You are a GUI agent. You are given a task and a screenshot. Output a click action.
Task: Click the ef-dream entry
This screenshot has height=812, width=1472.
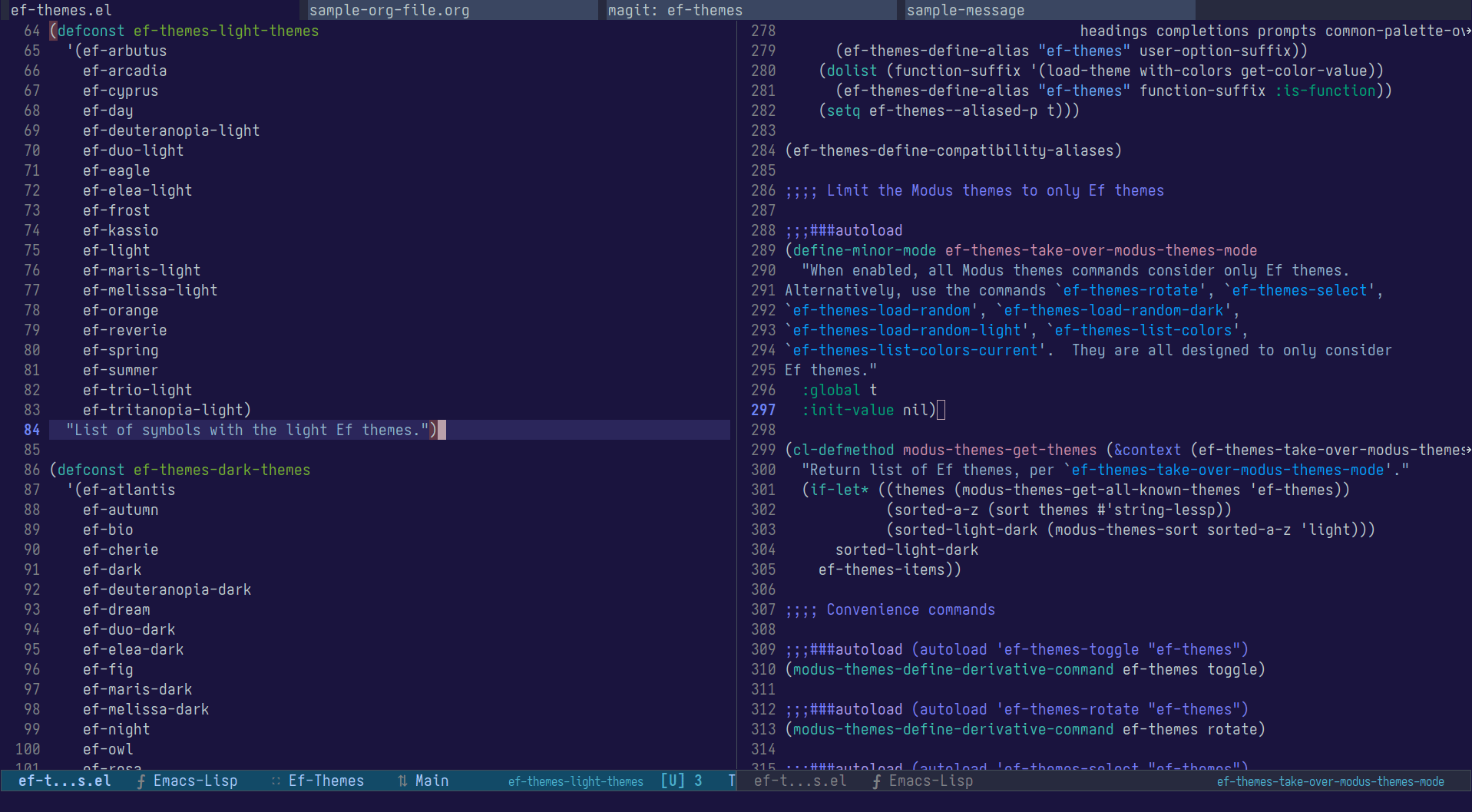[117, 609]
